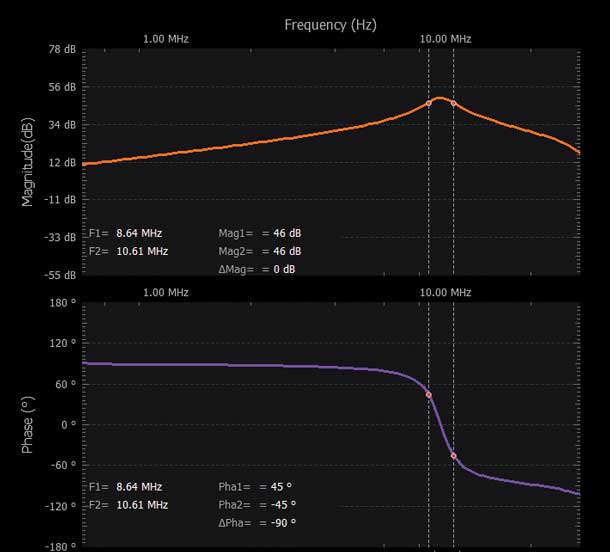Click the F2 10.61 MHz value in phase plot
Image resolution: width=610 pixels, height=552 pixels.
141,504
